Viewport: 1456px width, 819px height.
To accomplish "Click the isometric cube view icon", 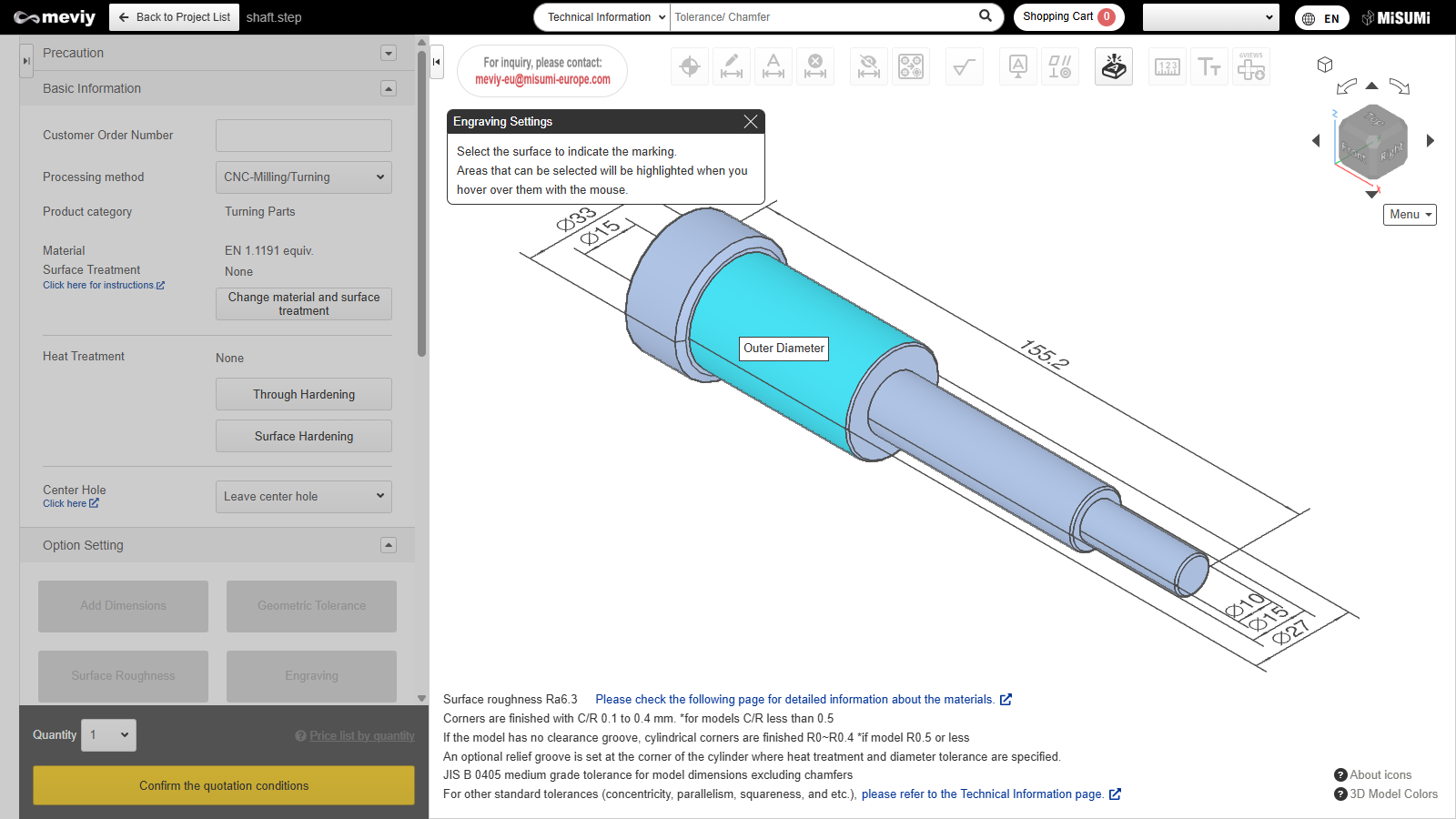I will point(1325,65).
